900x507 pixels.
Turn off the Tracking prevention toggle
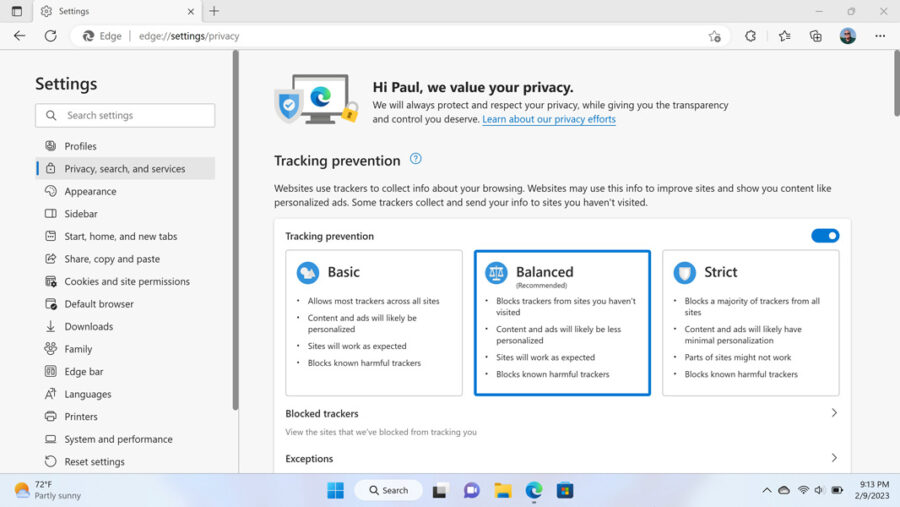click(x=825, y=236)
